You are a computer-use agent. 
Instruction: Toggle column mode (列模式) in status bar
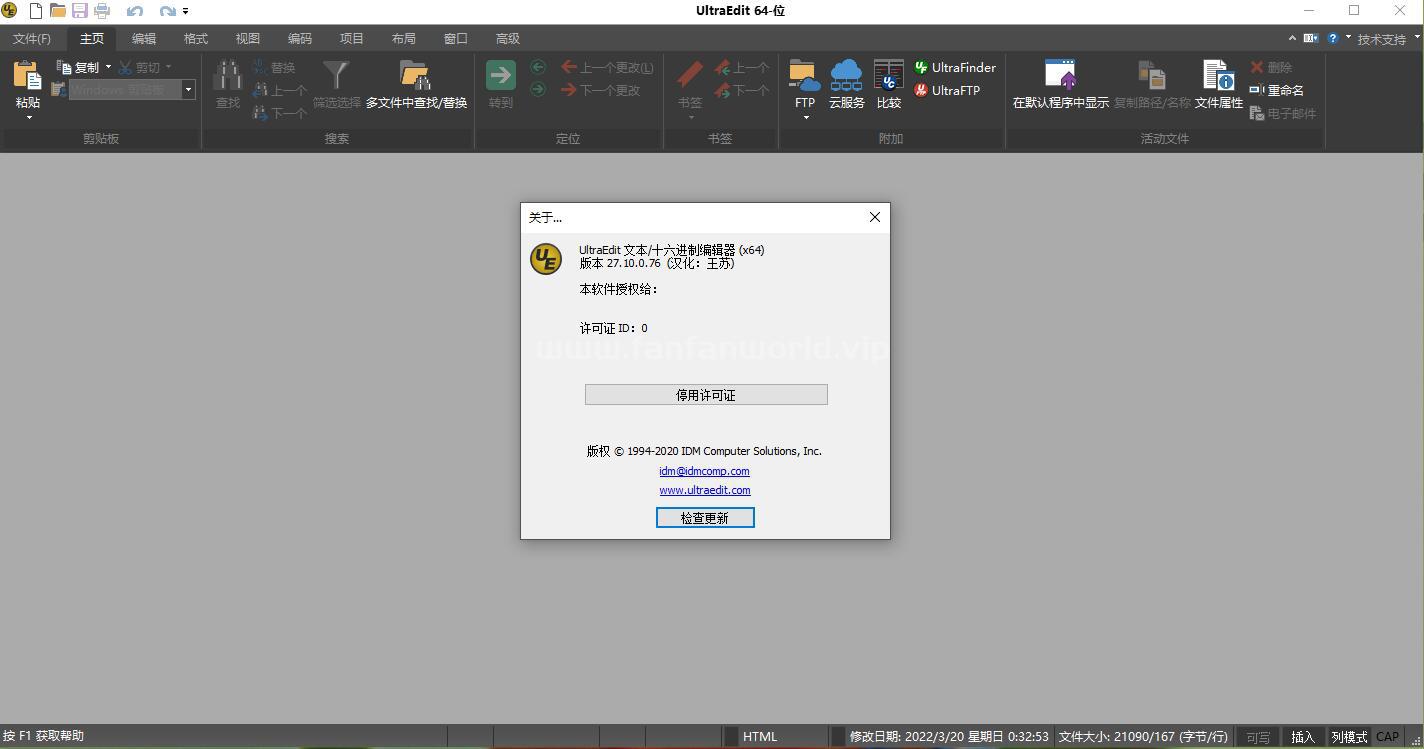point(1349,737)
